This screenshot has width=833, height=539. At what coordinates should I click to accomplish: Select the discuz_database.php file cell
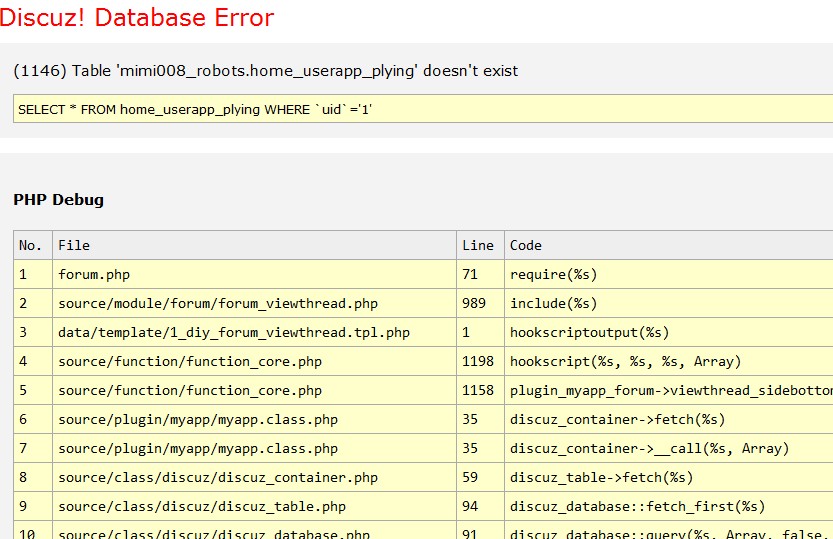254,531
